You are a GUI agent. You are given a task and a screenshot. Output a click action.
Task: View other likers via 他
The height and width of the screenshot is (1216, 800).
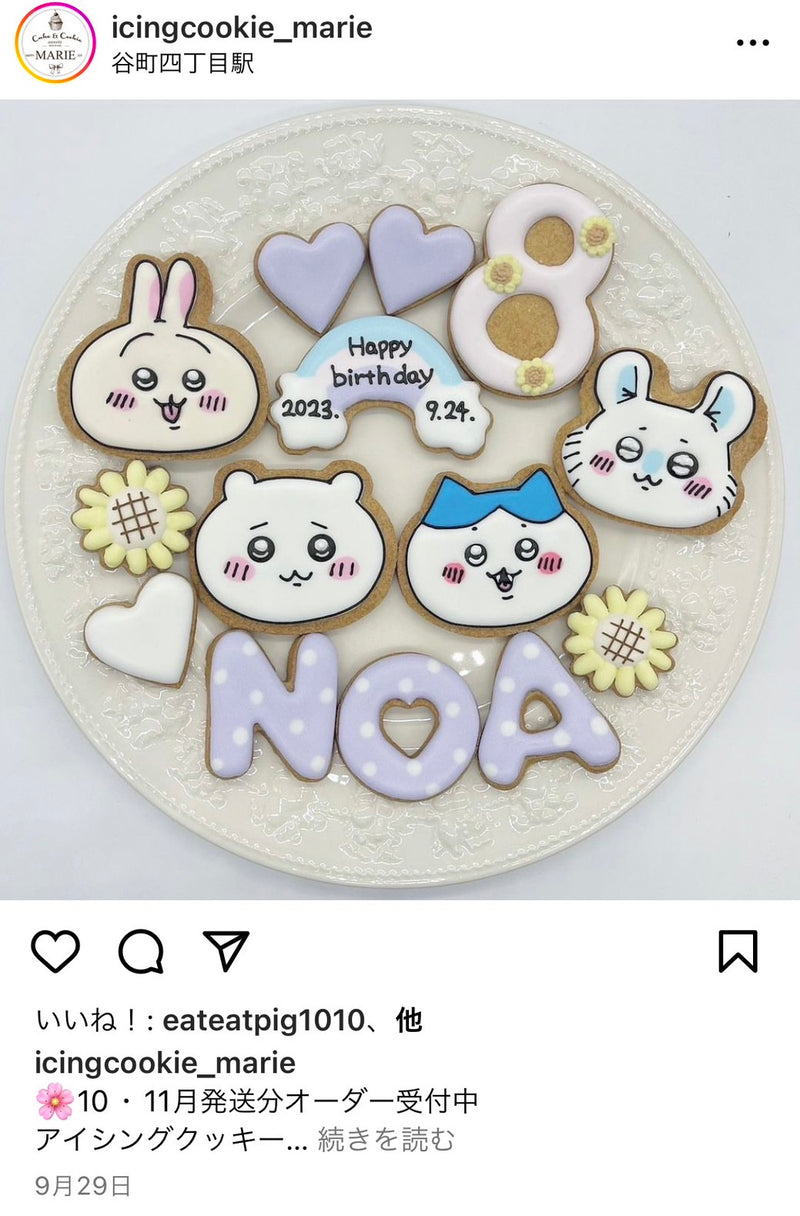[408, 1021]
